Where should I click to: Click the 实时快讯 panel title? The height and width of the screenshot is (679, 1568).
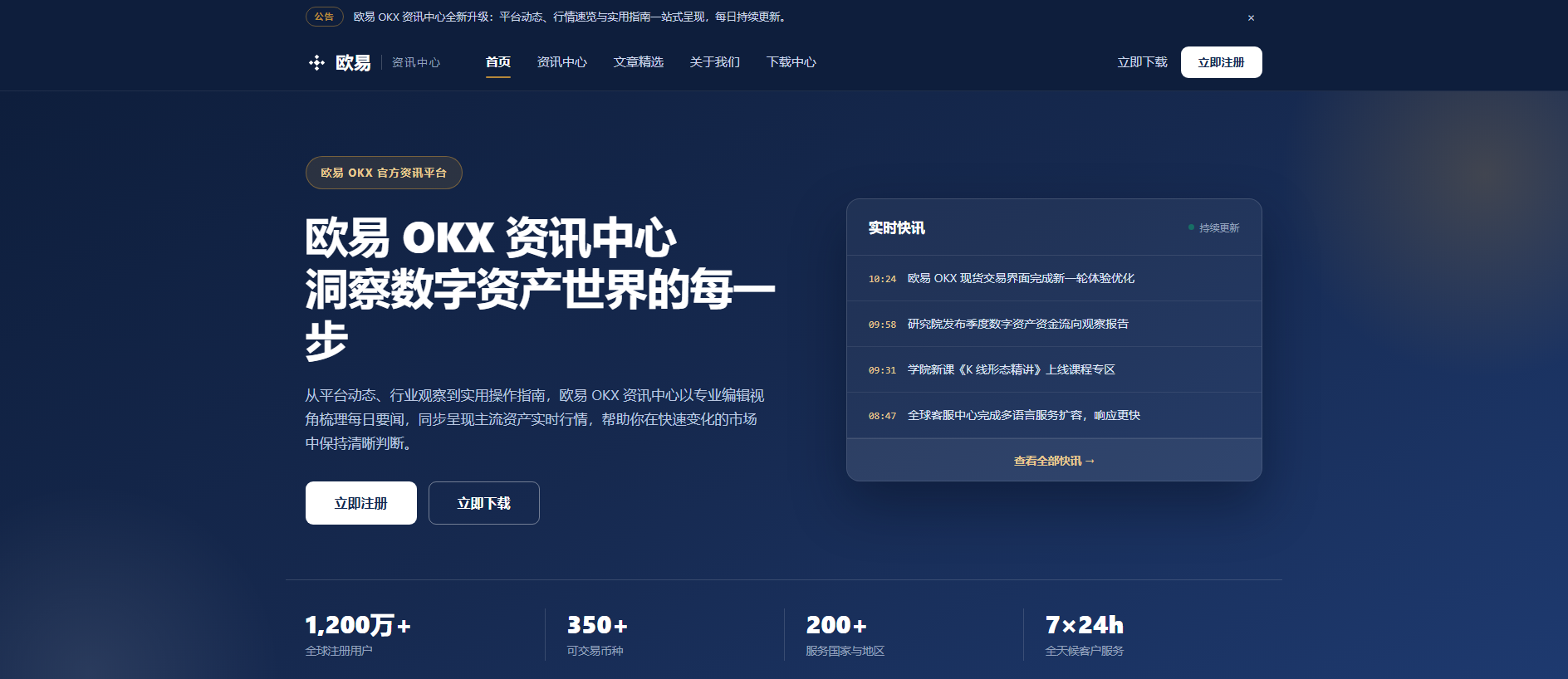[896, 227]
